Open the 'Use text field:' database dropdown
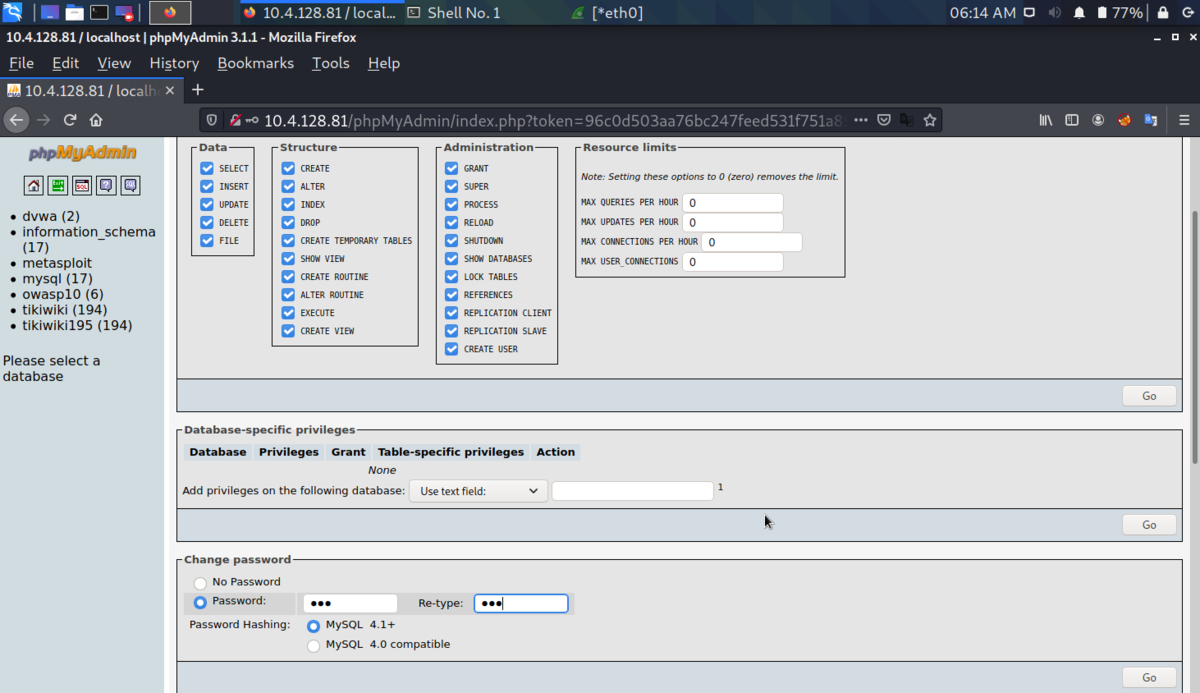This screenshot has width=1200, height=693. (x=478, y=491)
